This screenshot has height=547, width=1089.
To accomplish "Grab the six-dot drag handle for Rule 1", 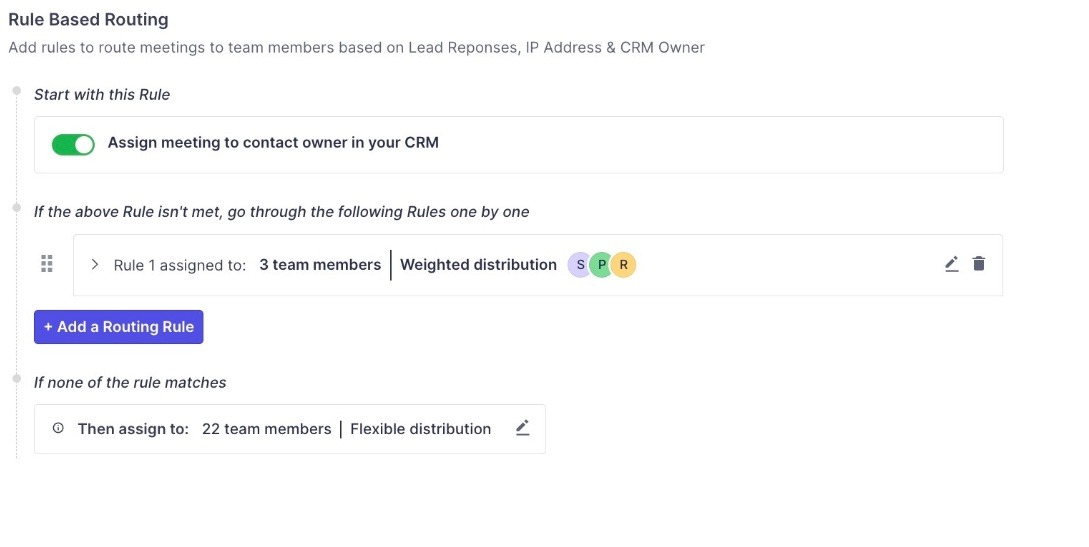I will [47, 264].
